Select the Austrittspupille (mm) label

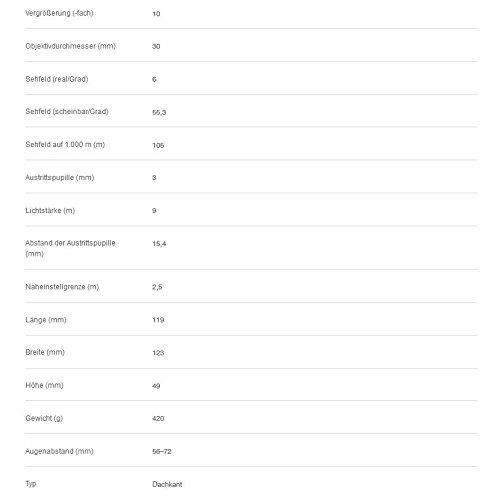click(60, 178)
